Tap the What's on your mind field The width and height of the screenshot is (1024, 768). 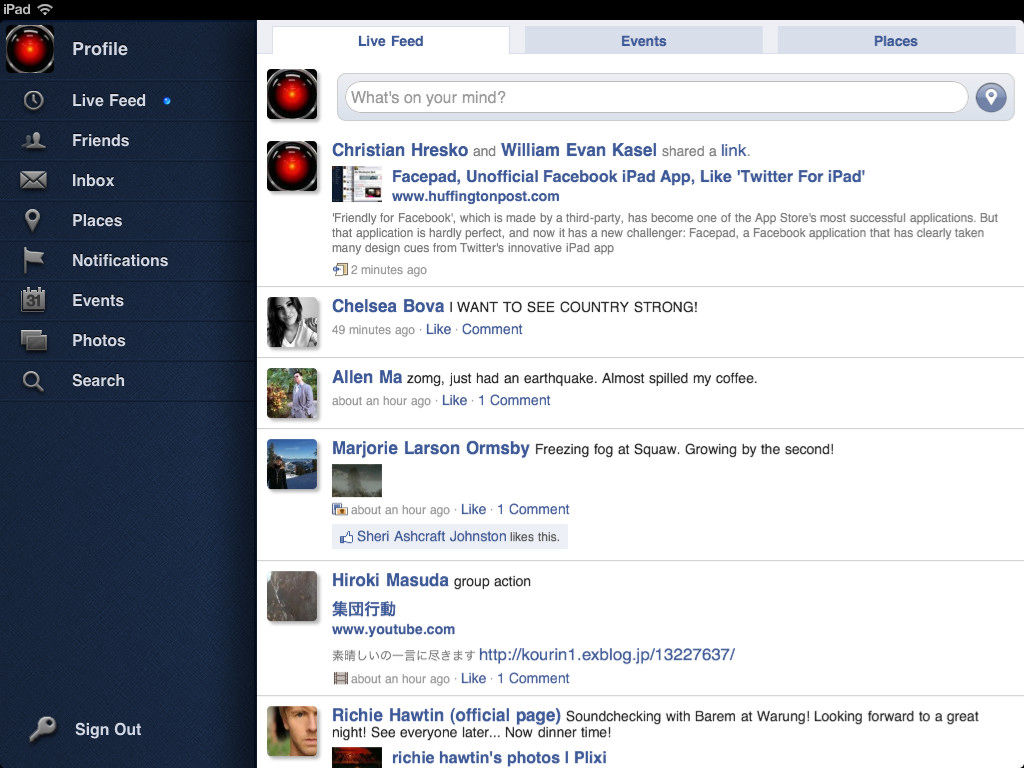pyautogui.click(x=656, y=97)
